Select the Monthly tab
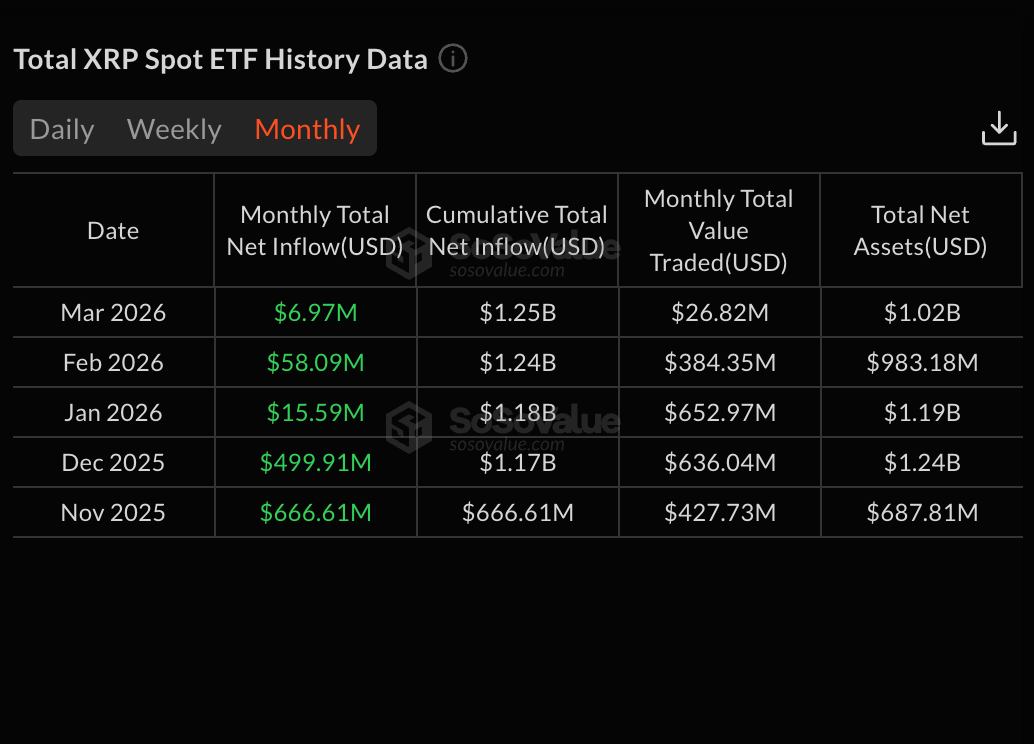1034x744 pixels. tap(307, 128)
